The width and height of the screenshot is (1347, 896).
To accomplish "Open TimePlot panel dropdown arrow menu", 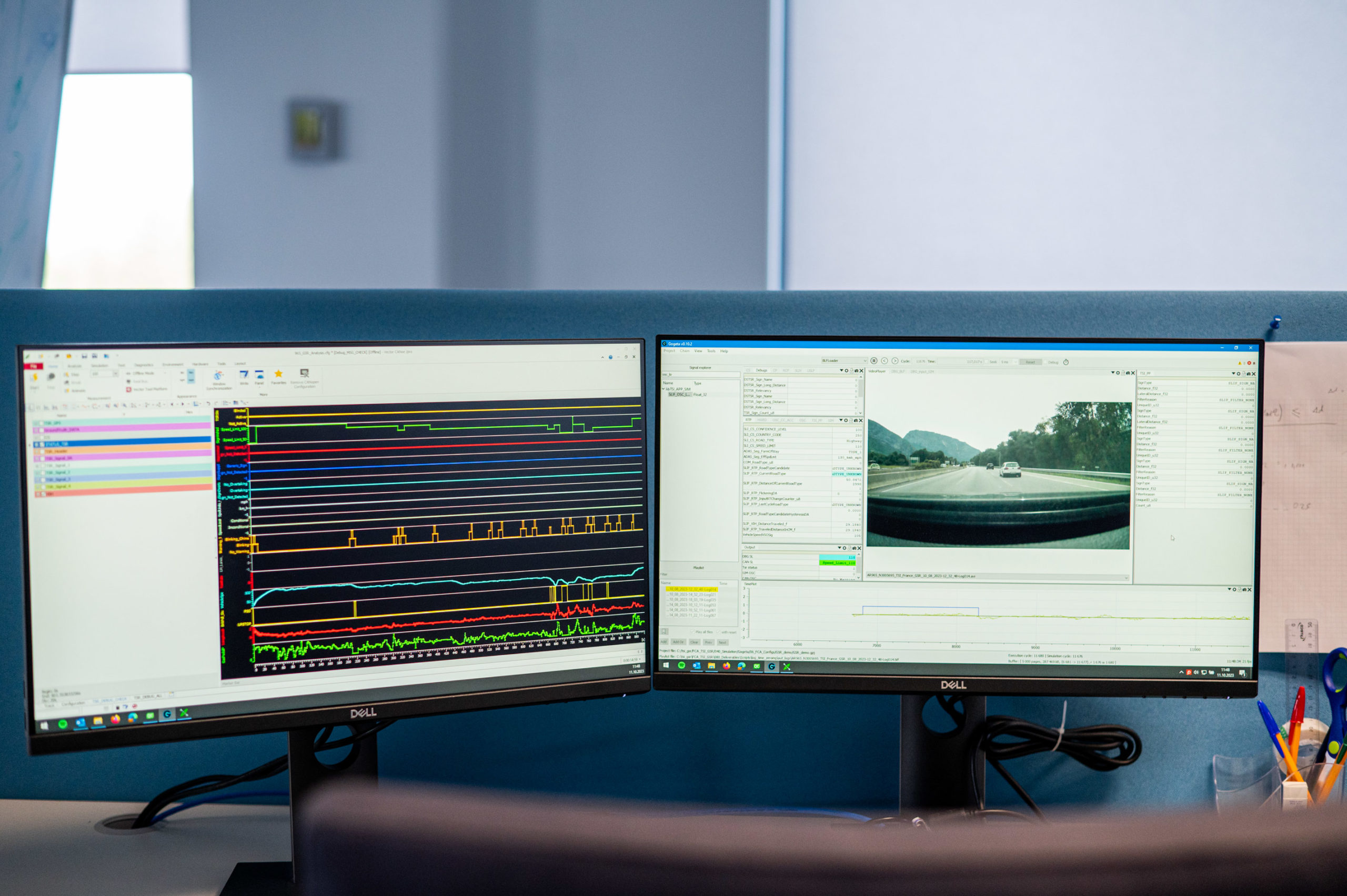I will click(x=1229, y=589).
